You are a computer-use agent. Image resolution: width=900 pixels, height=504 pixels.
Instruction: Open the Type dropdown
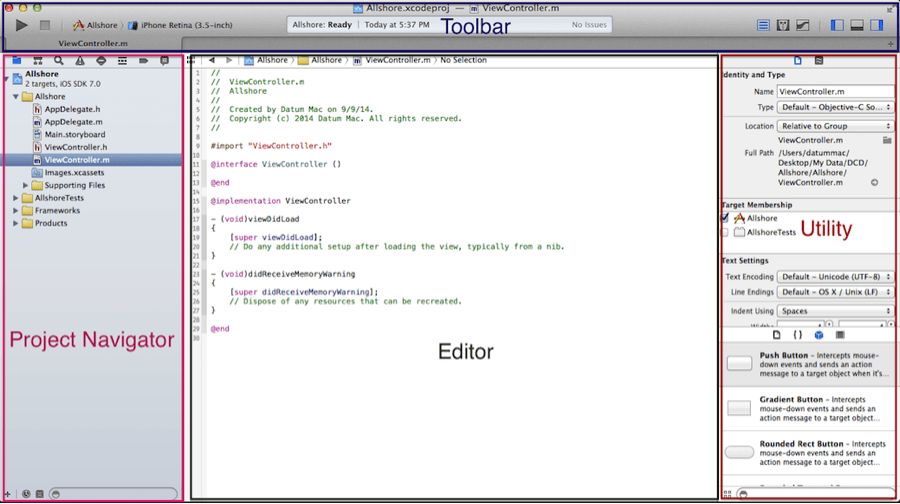click(835, 107)
